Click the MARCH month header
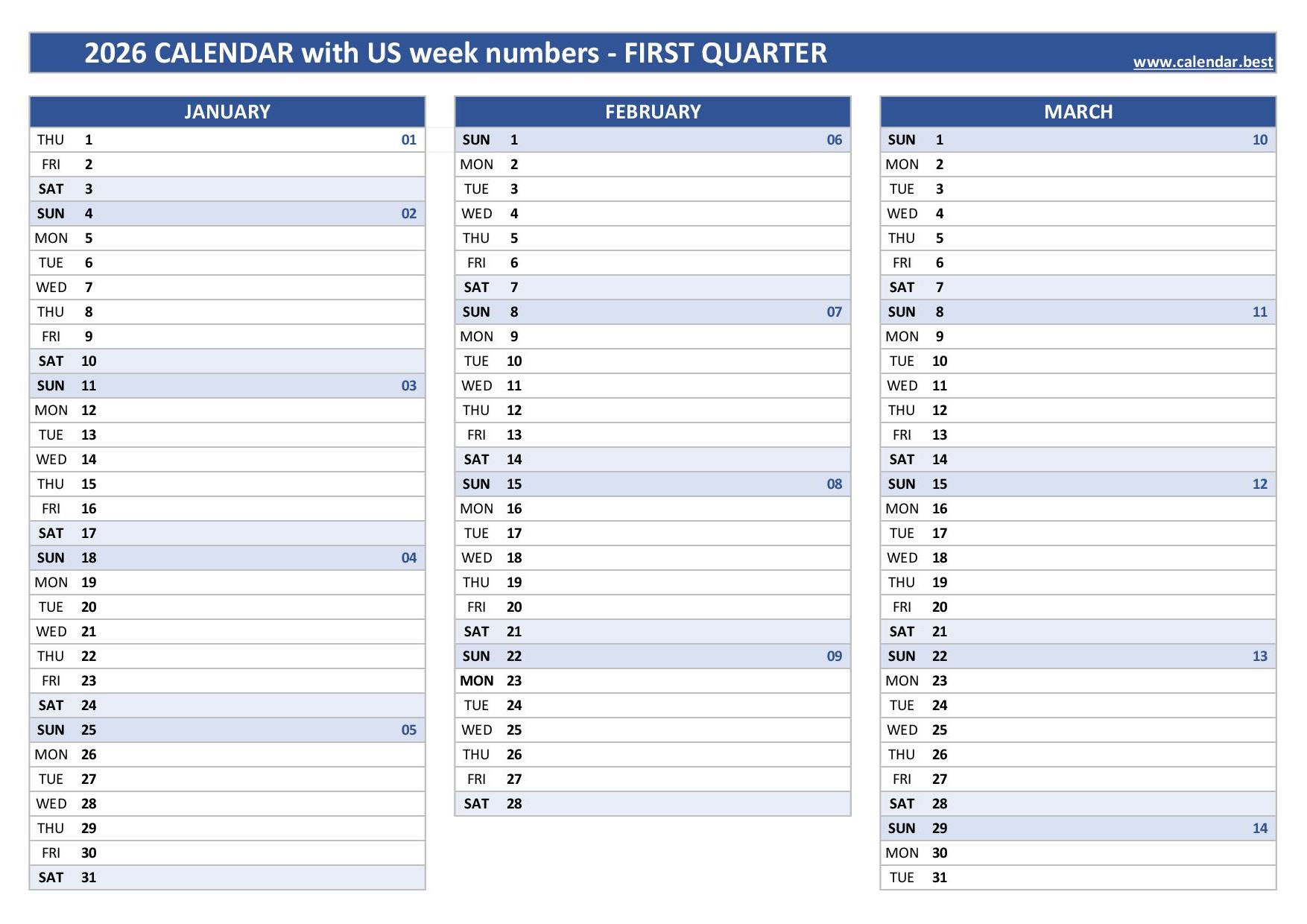1307x924 pixels. point(1078,112)
